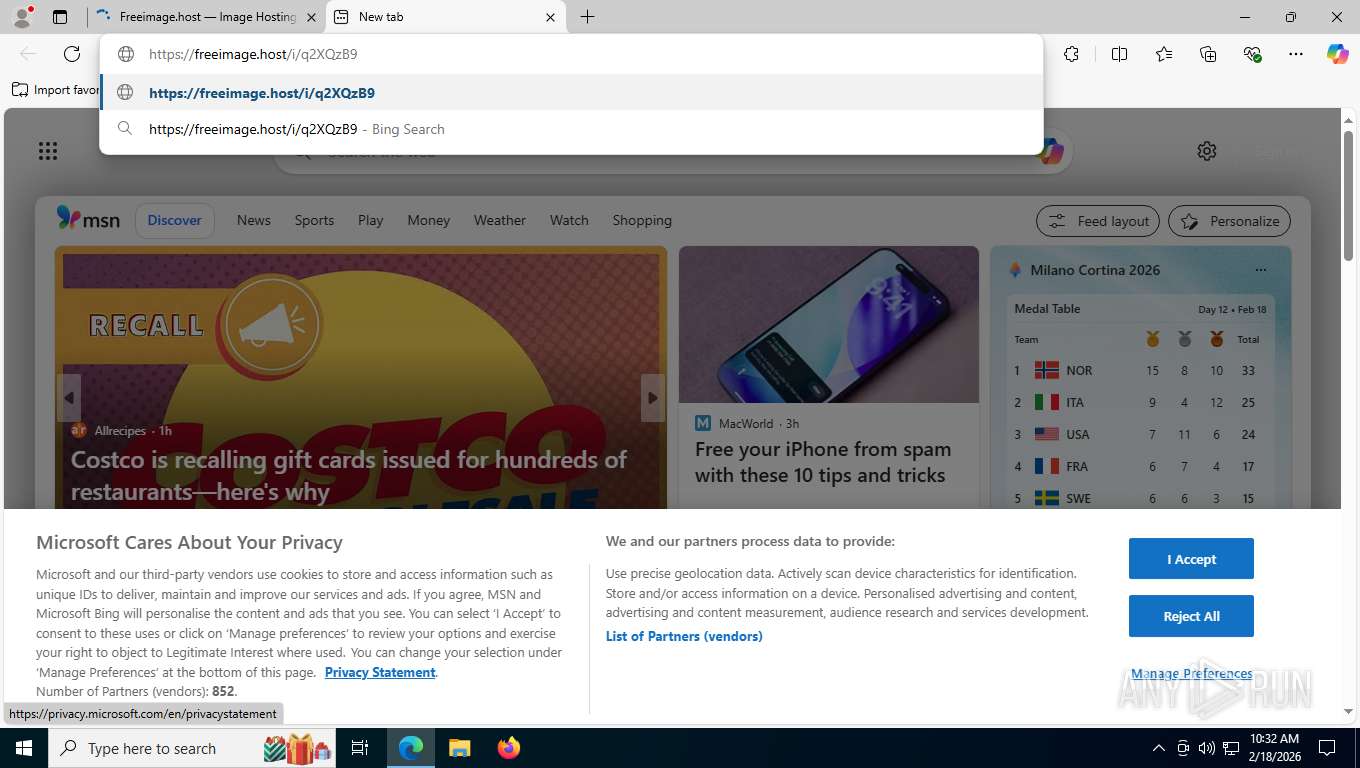Open the Extensions puzzle icon
The height and width of the screenshot is (768, 1360).
(1072, 54)
